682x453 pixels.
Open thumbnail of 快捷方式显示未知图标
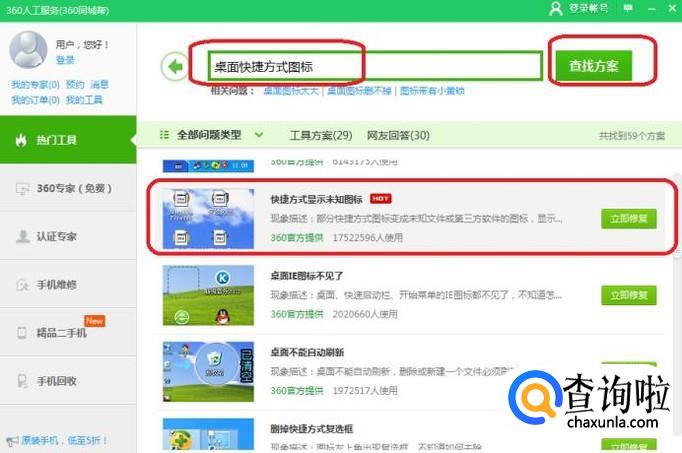[x=208, y=219]
